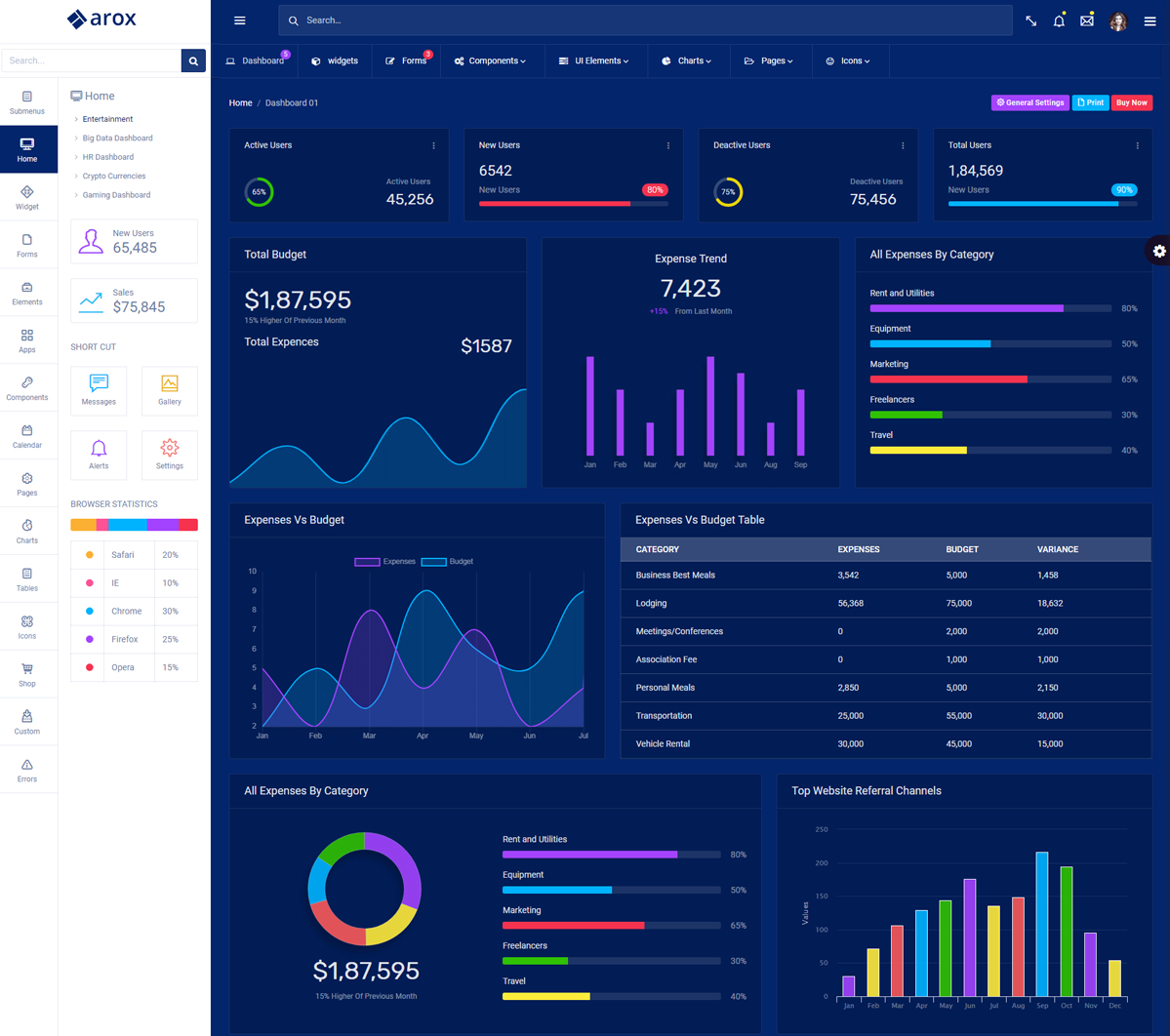Click the General Settings button
Screen dimensions: 1170x1036
click(x=1029, y=102)
